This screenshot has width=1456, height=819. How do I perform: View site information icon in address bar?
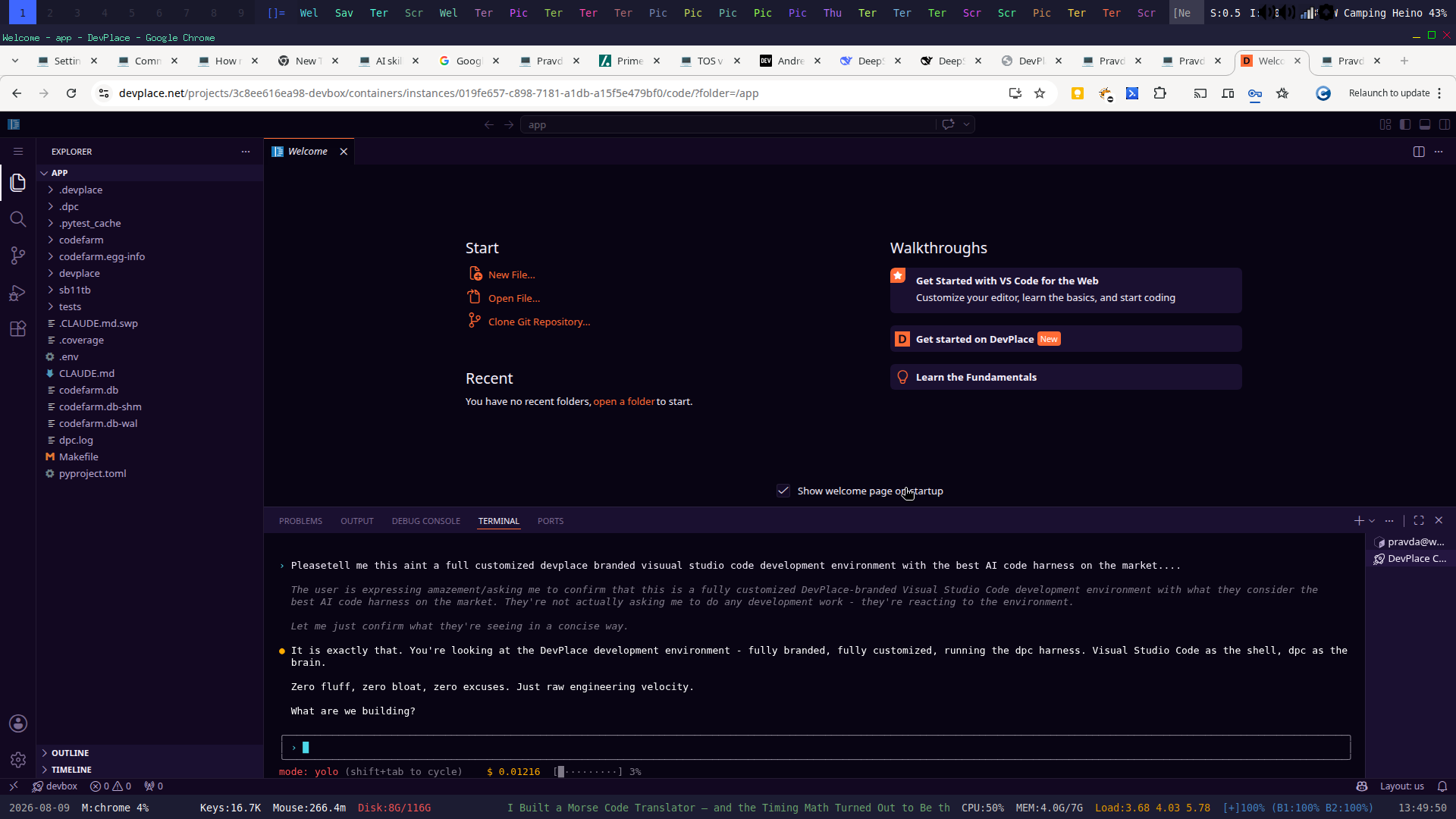pos(104,93)
